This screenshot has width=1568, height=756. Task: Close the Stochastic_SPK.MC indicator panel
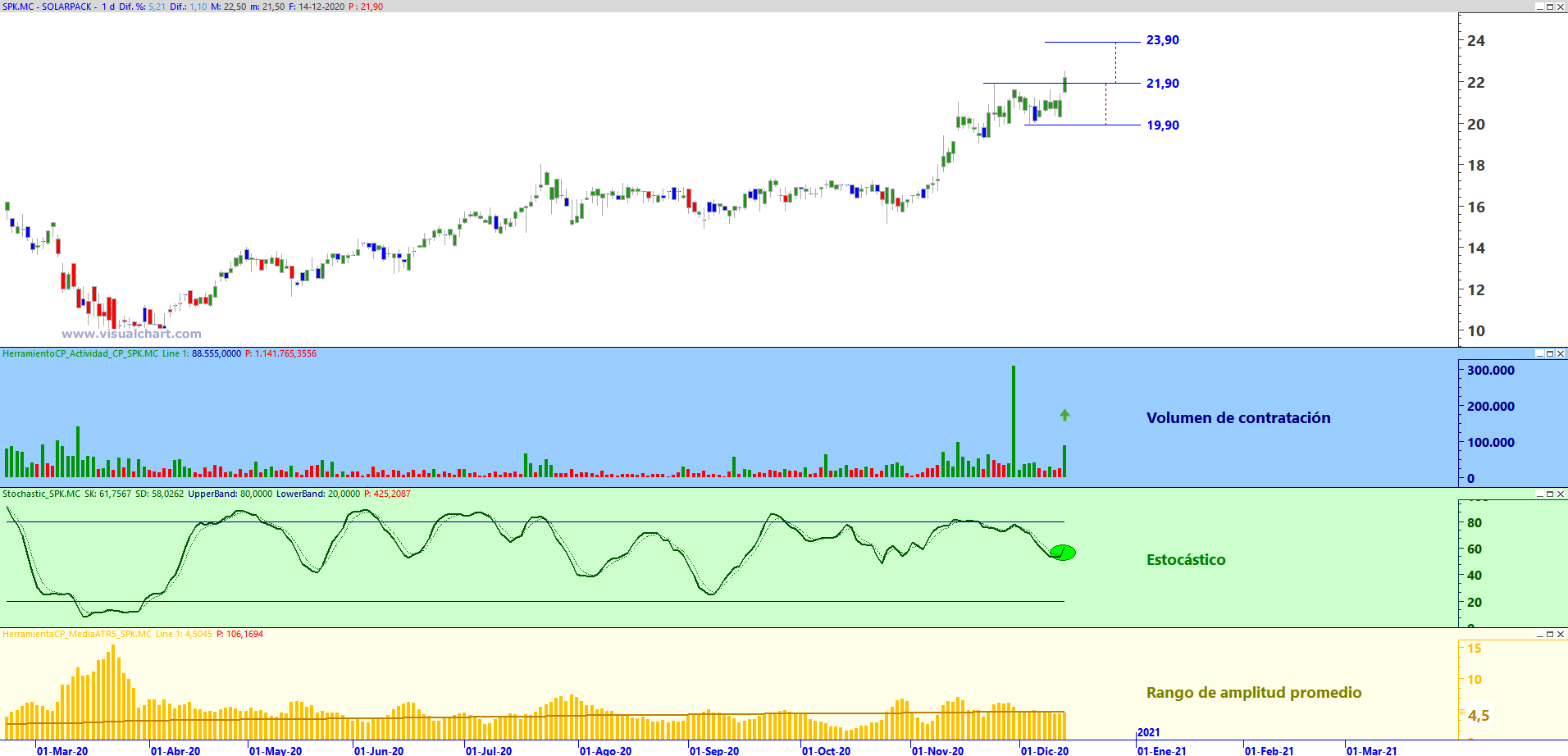(x=1561, y=494)
